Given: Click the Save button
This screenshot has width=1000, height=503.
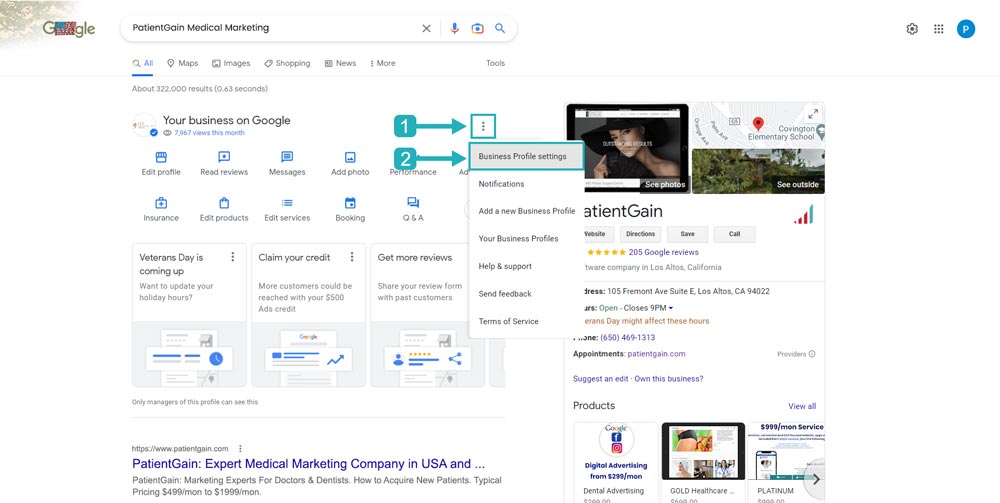Looking at the screenshot, I should pyautogui.click(x=688, y=234).
